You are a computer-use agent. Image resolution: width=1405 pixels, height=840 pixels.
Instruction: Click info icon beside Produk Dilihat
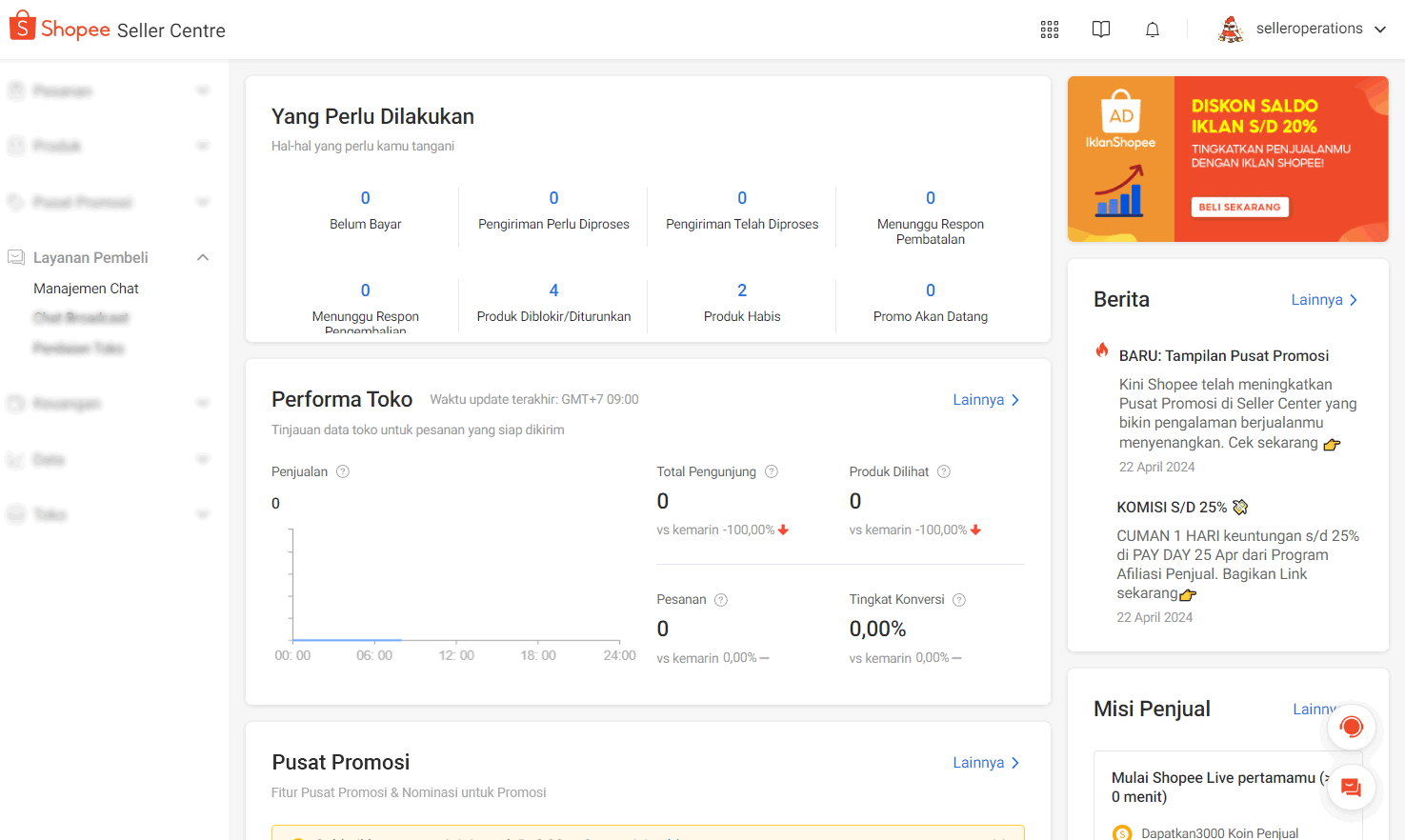(944, 471)
